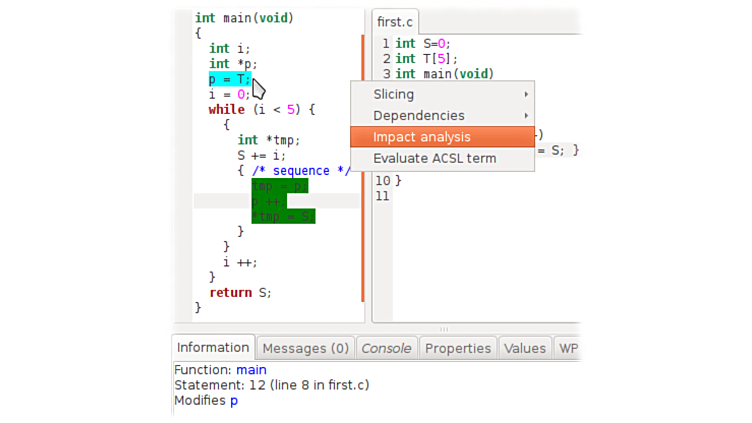Screen dimensions: 752x423
Task: Switch to the Messages (0) tab
Action: point(305,348)
